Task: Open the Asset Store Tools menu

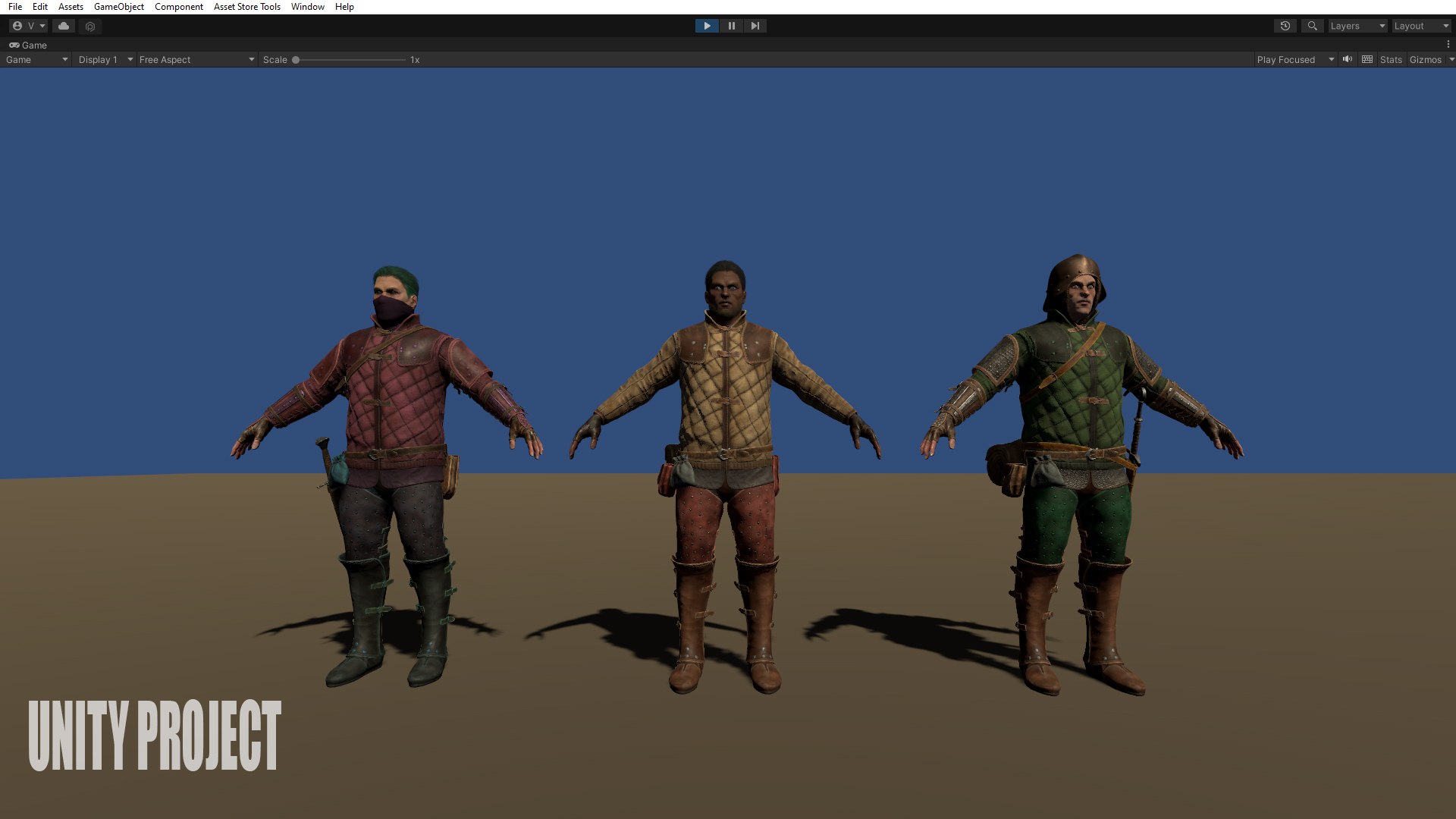Action: click(247, 7)
